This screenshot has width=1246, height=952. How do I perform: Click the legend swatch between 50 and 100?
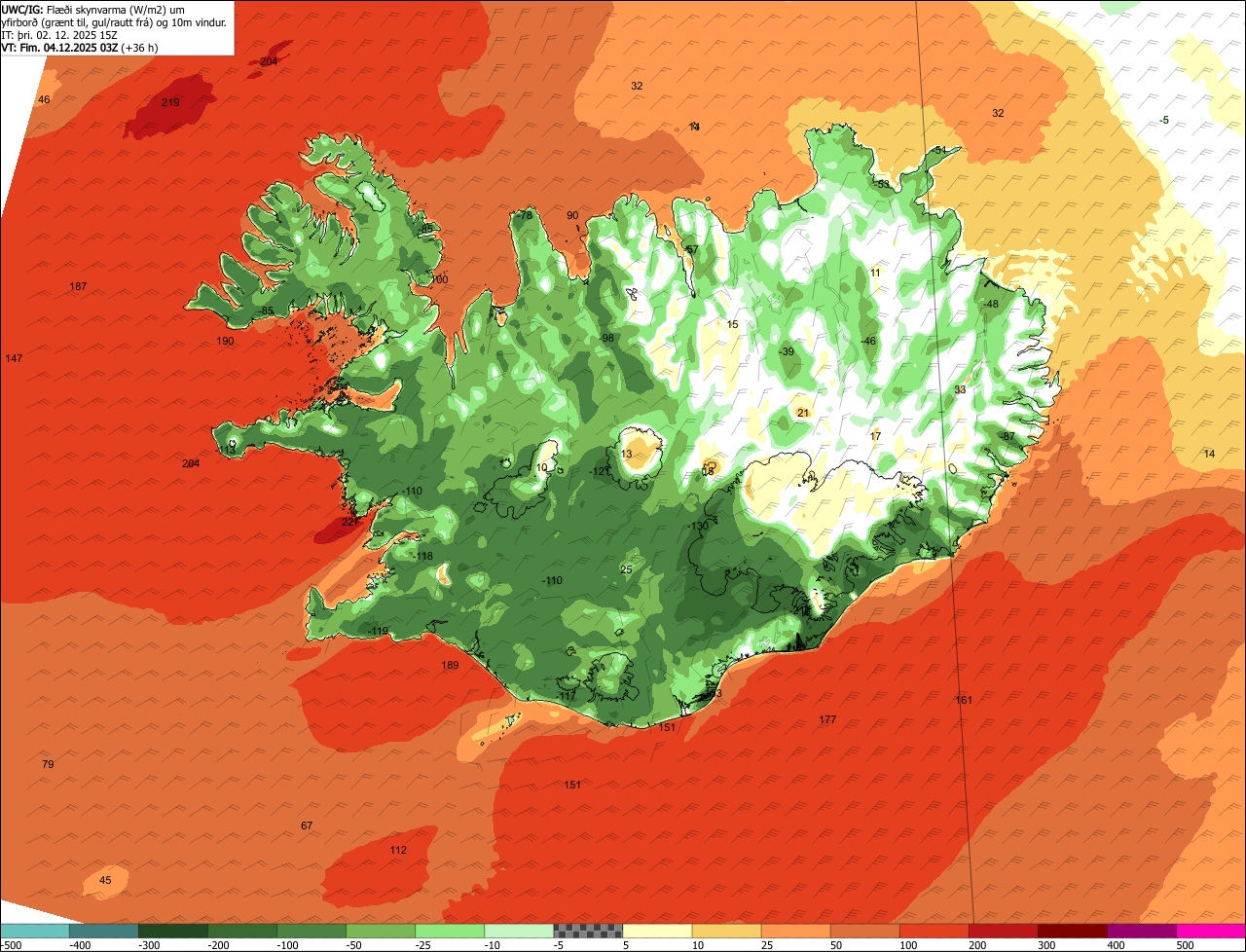[x=864, y=931]
